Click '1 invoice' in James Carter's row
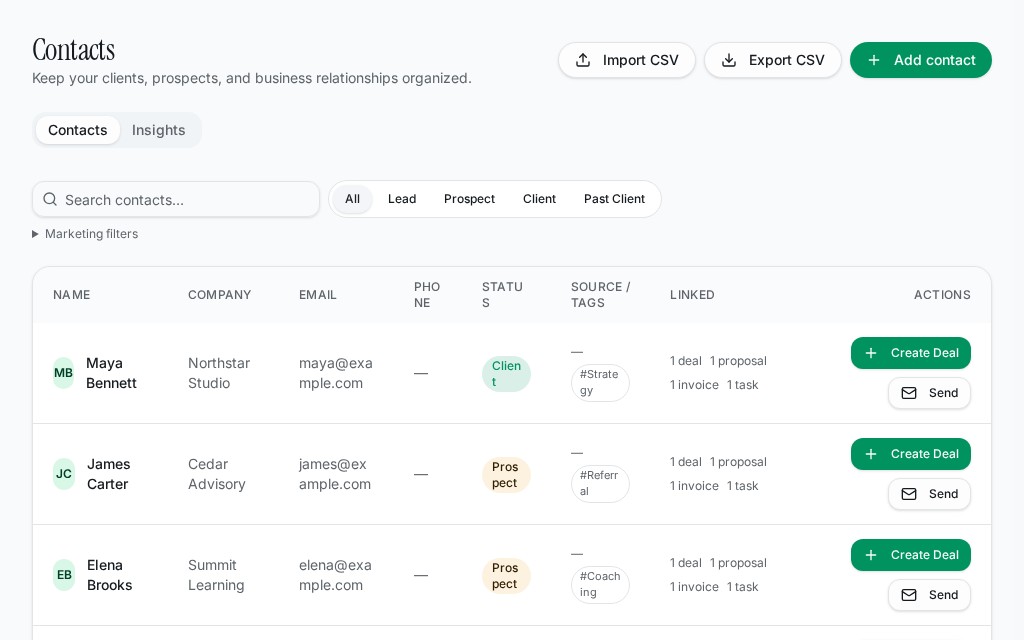The width and height of the screenshot is (1024, 640). pos(694,486)
